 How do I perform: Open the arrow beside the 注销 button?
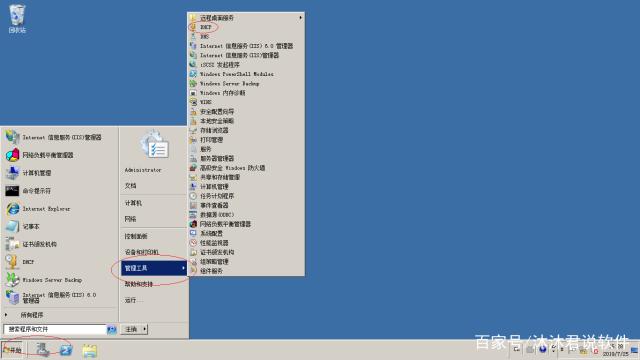pyautogui.click(x=144, y=329)
